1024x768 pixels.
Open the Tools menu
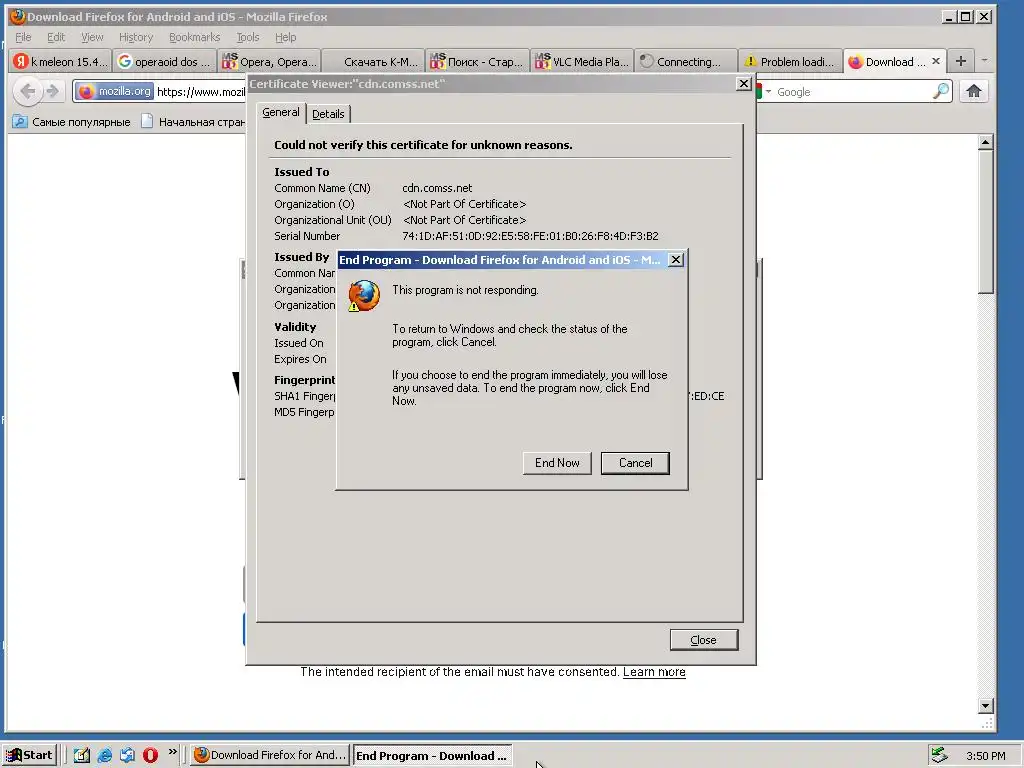pos(248,37)
